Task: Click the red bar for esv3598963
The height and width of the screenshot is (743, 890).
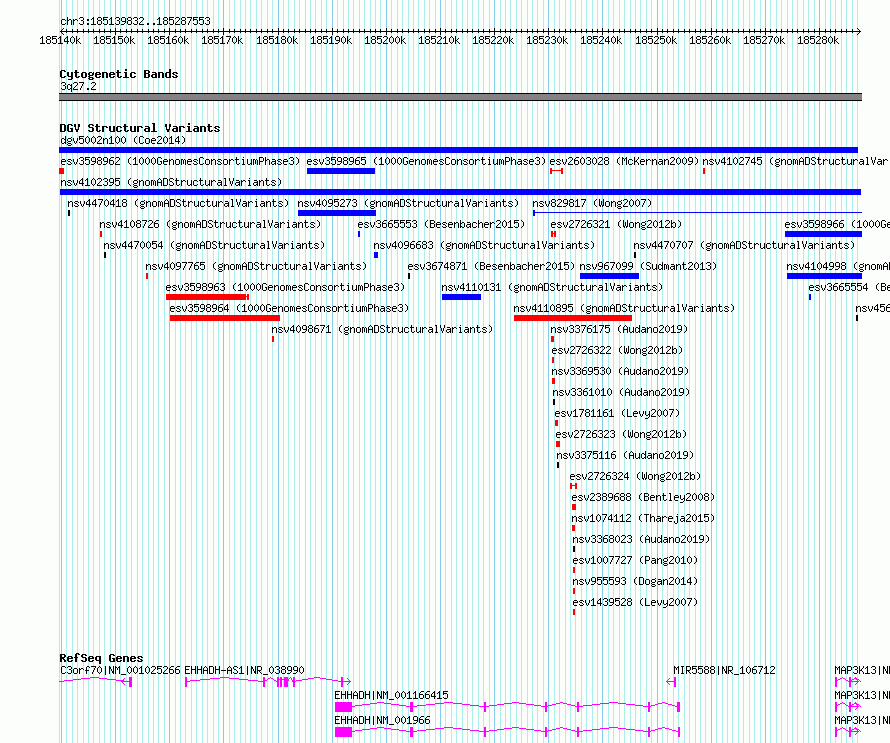Action: coord(207,297)
